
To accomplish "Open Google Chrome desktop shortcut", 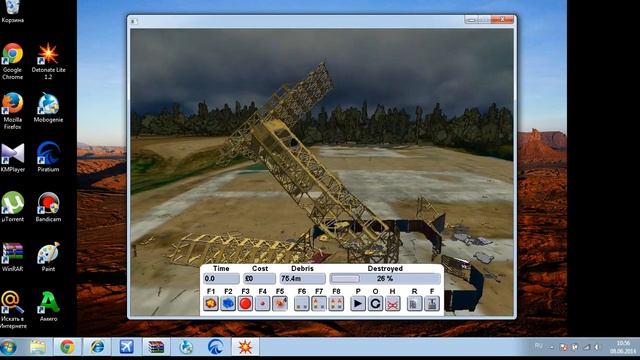I will pyautogui.click(x=12, y=61).
